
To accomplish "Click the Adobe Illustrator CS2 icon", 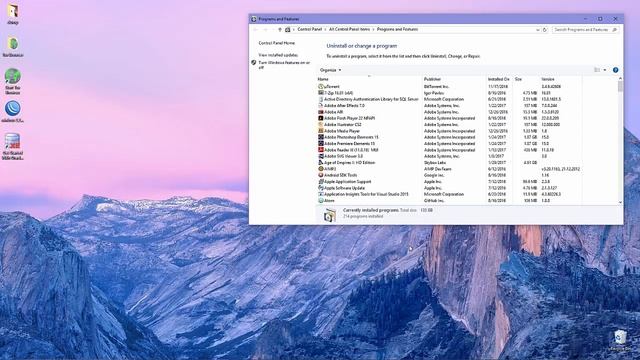I will (321, 124).
